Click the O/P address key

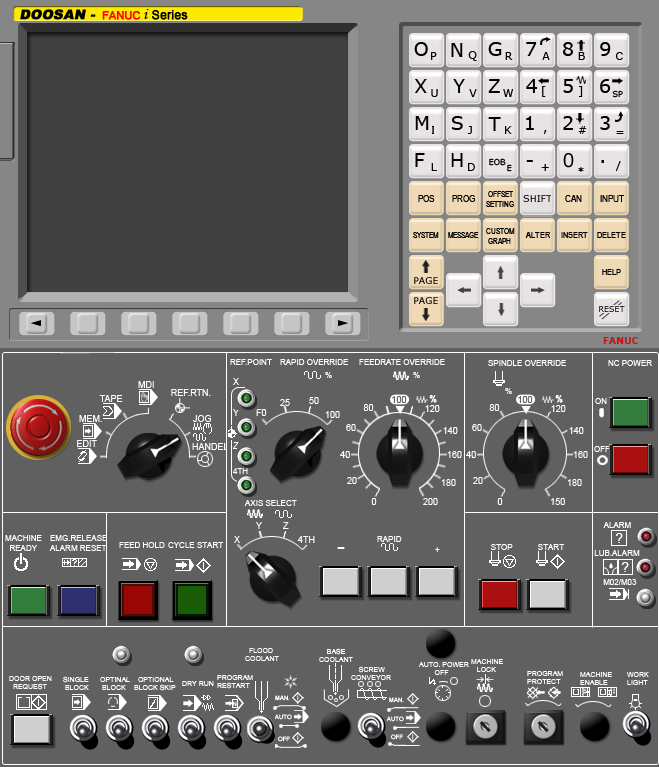click(426, 50)
